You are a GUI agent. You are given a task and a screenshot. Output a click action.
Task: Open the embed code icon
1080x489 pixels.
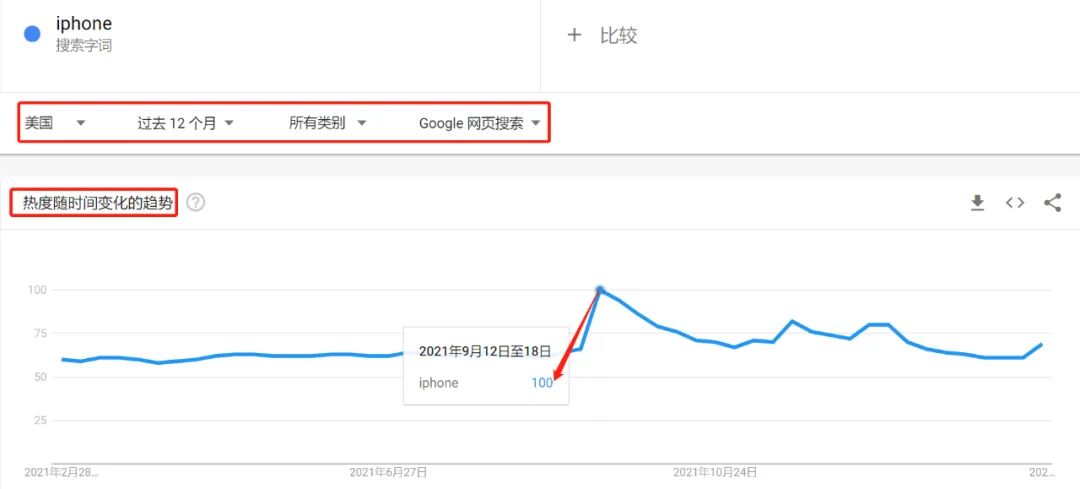point(1015,202)
